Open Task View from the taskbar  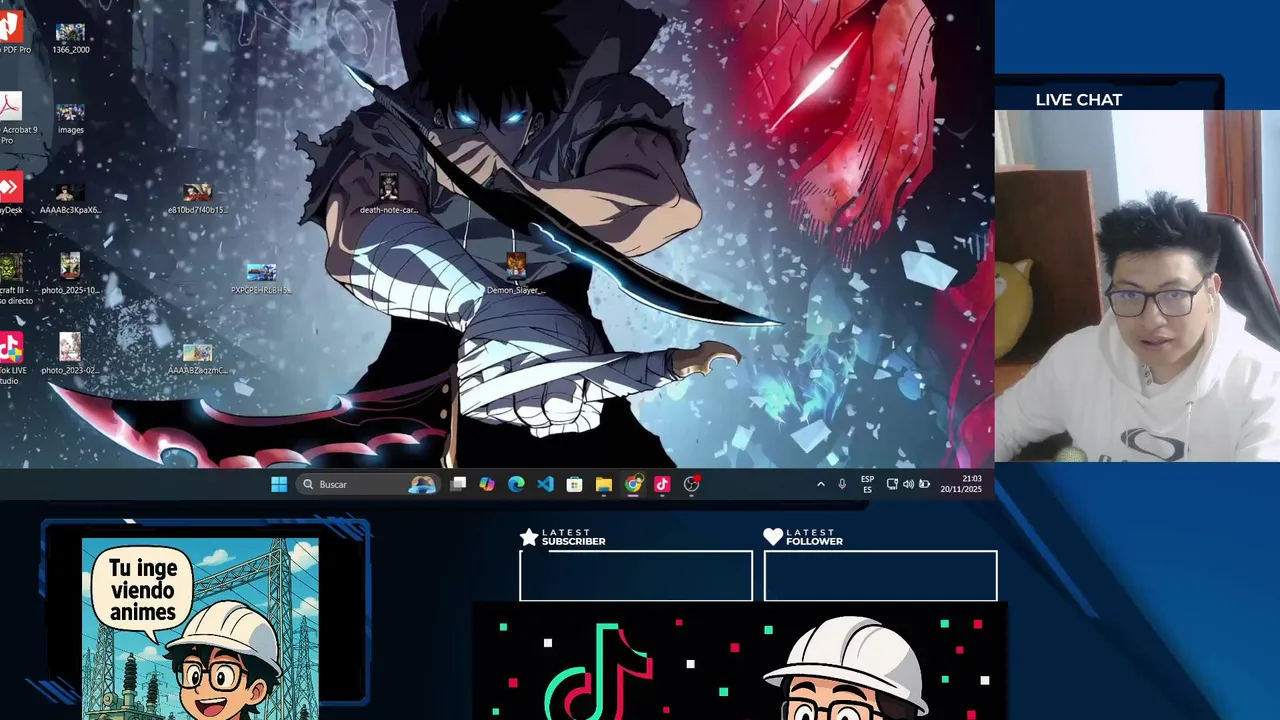point(458,484)
